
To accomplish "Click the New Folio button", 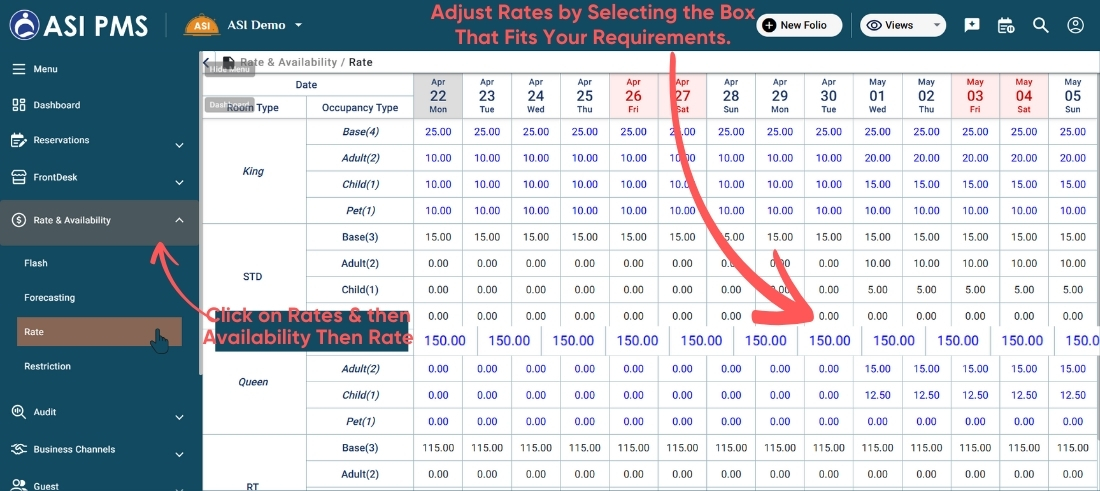I will coord(799,25).
